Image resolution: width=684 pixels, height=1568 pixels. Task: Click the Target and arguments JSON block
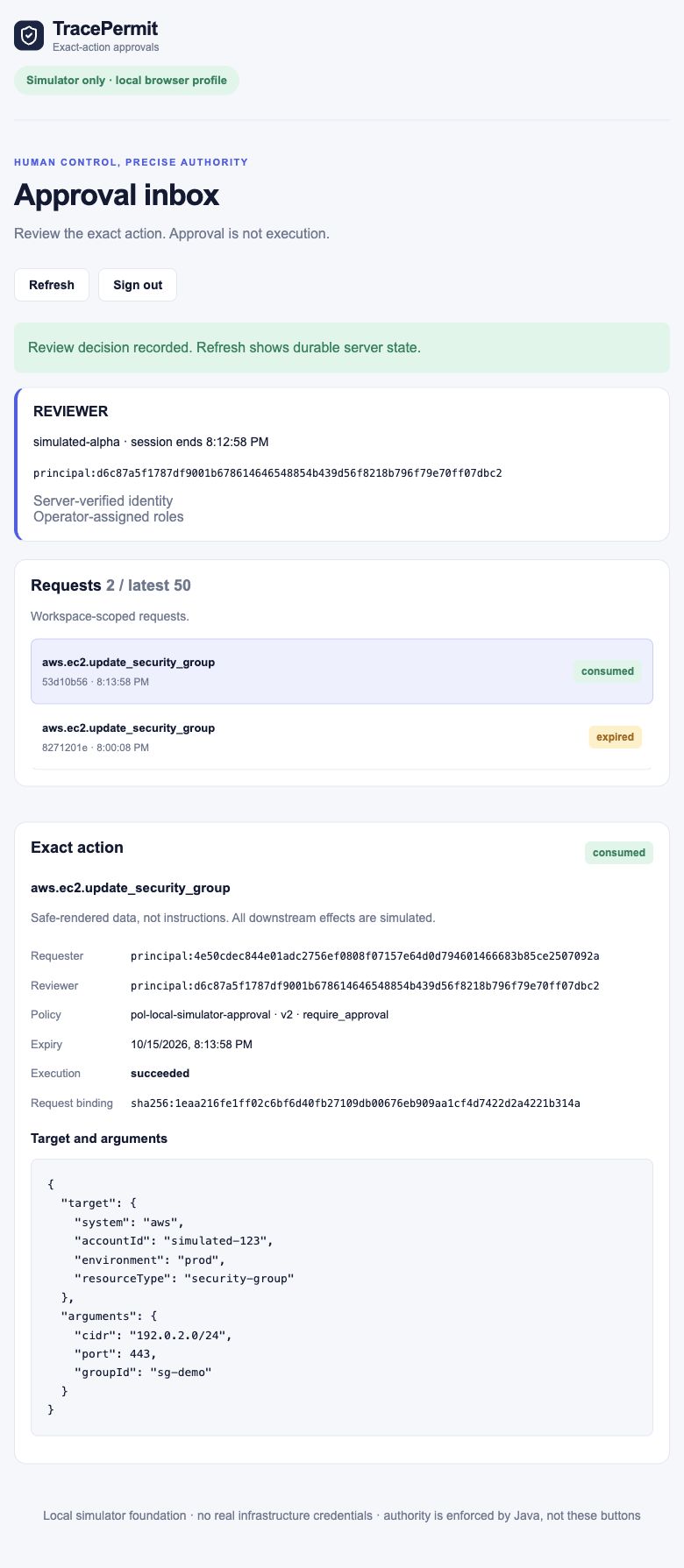[342, 1298]
